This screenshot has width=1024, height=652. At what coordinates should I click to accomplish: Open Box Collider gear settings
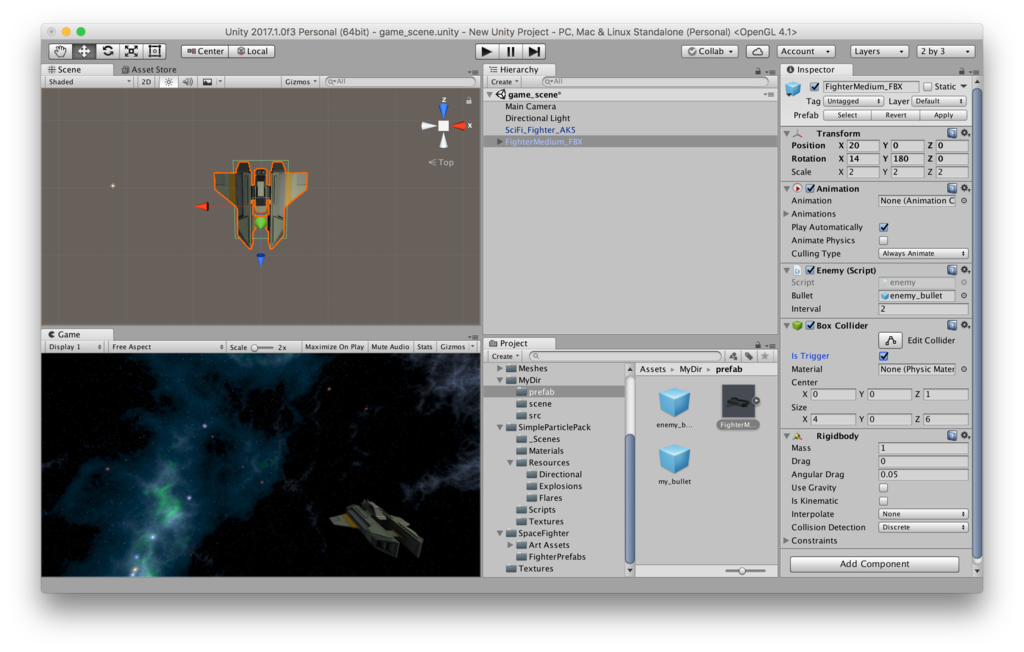click(x=965, y=325)
